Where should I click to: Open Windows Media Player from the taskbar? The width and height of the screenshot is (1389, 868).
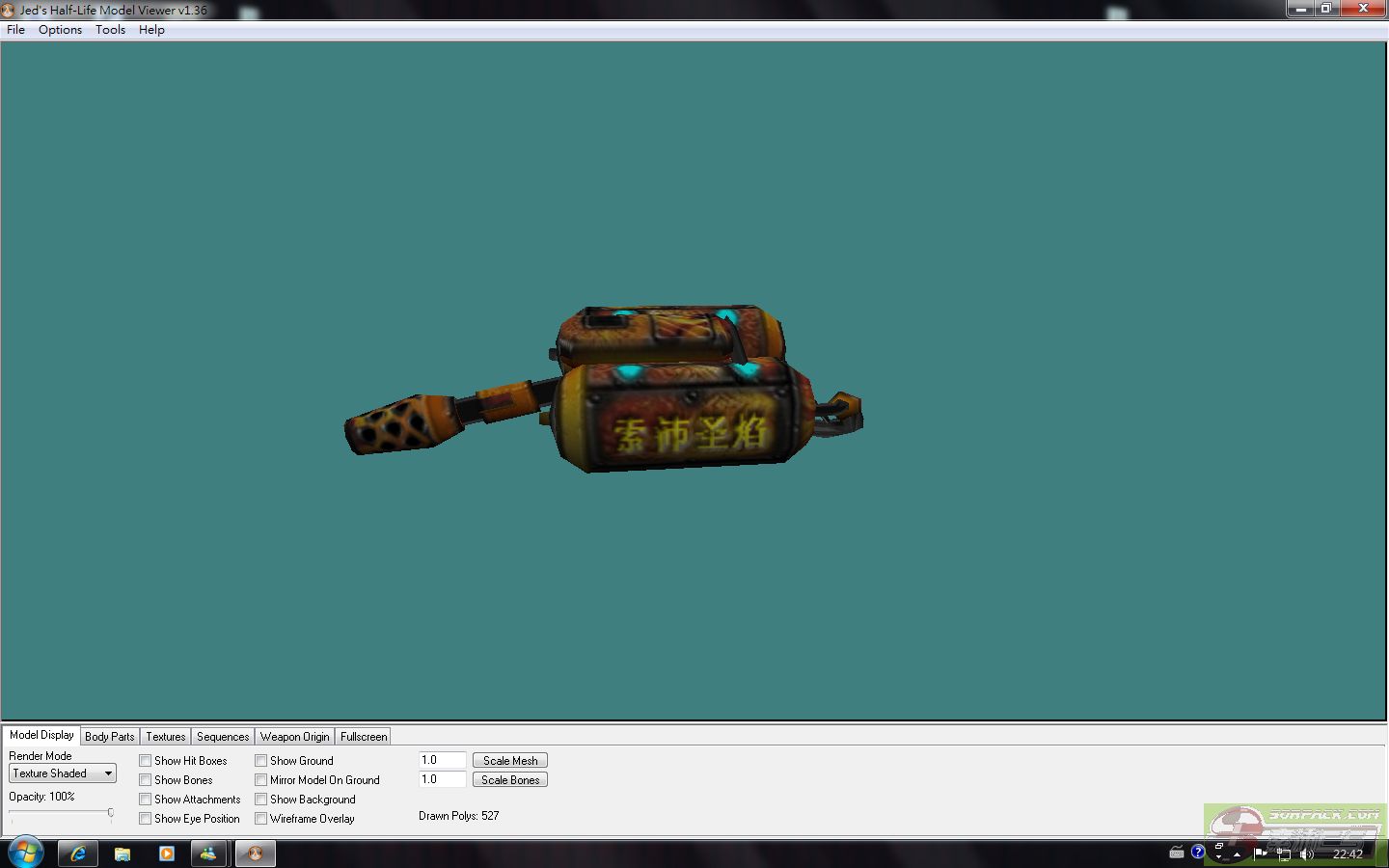(167, 854)
